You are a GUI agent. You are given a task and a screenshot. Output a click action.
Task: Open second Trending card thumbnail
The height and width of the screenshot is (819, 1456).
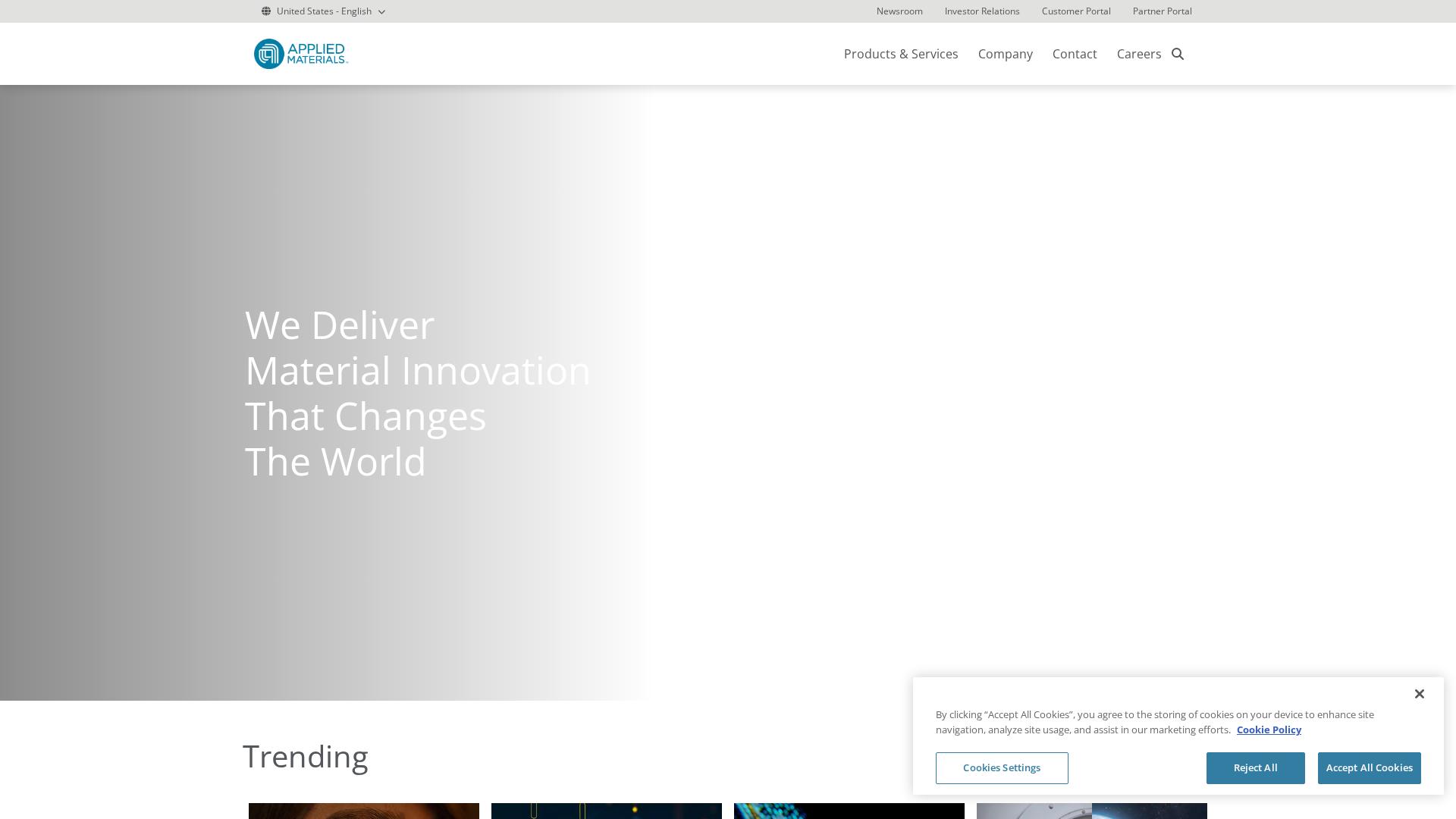(x=607, y=811)
